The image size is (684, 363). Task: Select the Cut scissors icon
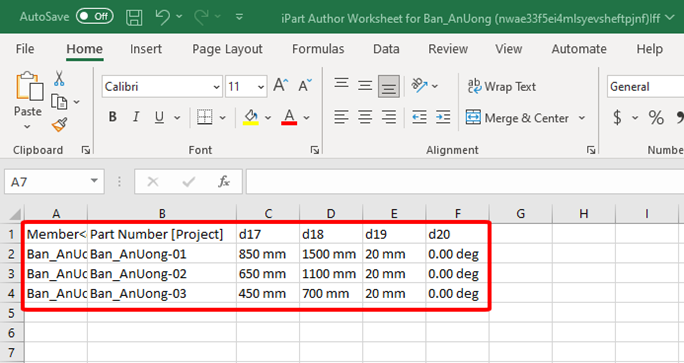(x=59, y=79)
